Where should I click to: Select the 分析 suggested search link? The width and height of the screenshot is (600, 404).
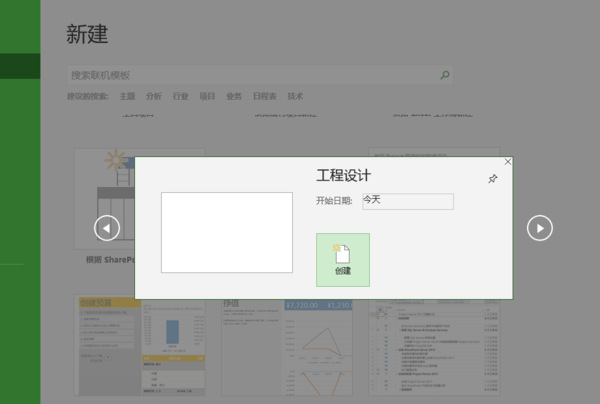(153, 97)
